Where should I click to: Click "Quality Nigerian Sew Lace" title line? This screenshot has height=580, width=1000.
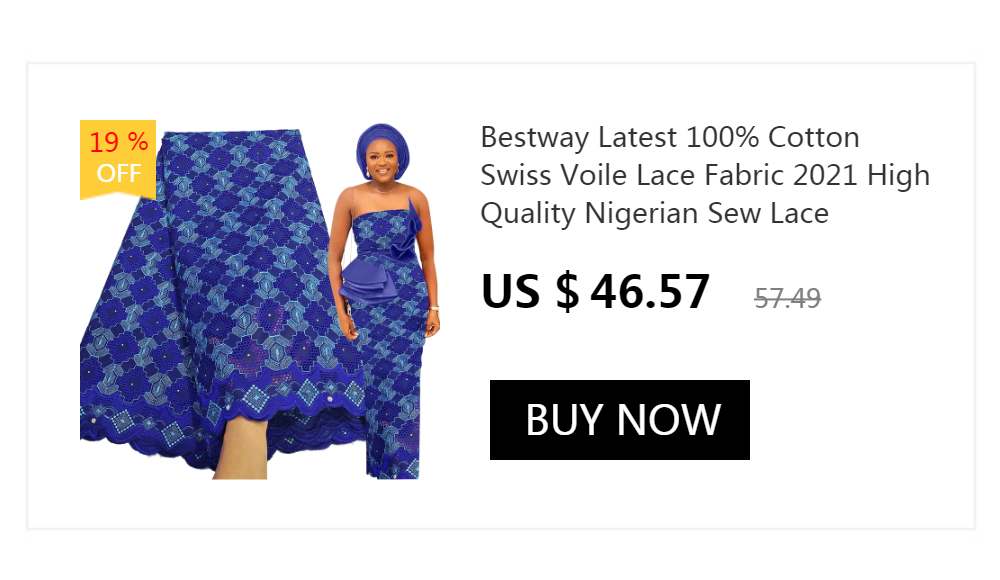pyautogui.click(x=654, y=214)
